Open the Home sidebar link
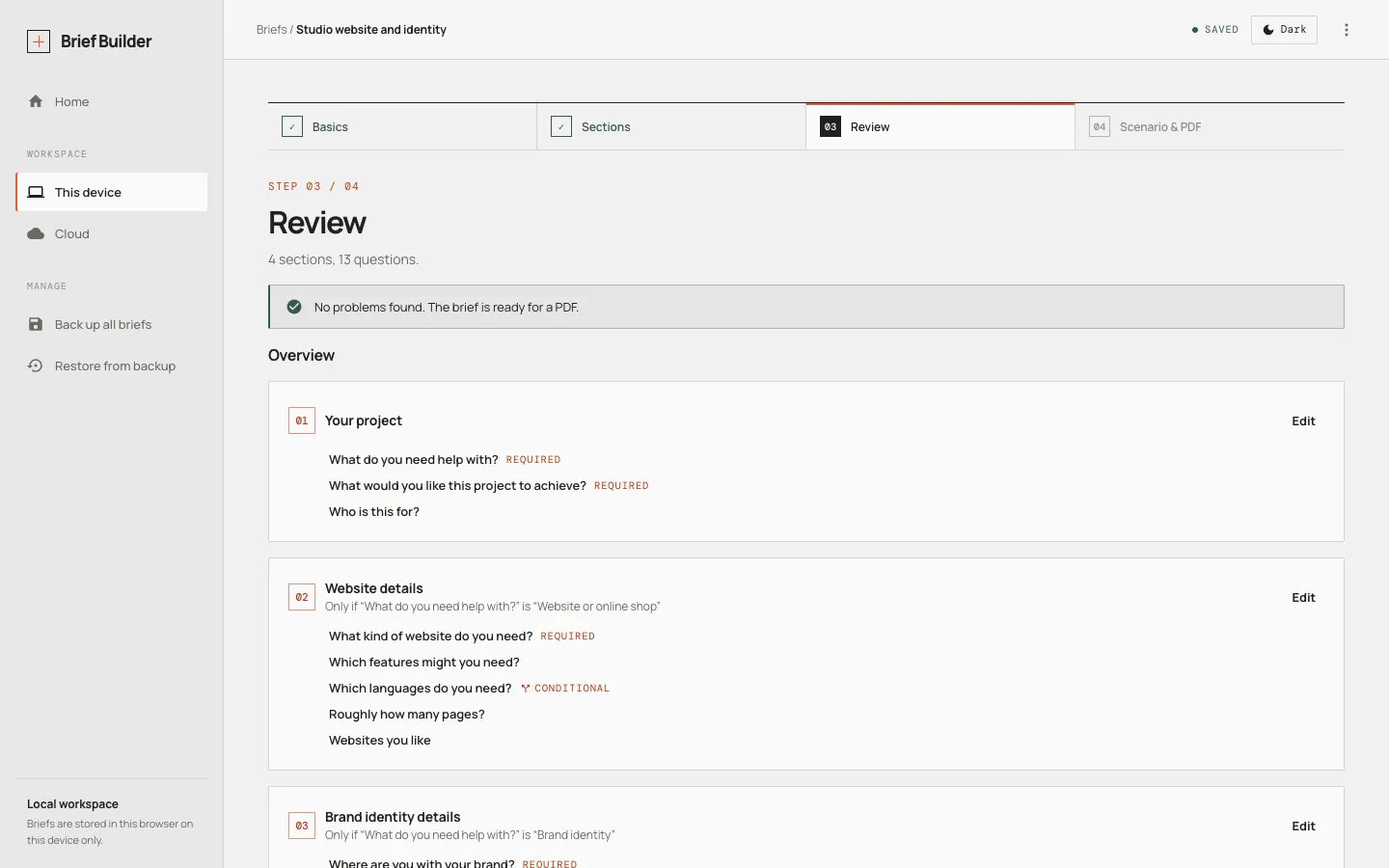The width and height of the screenshot is (1389, 868). coord(112,101)
